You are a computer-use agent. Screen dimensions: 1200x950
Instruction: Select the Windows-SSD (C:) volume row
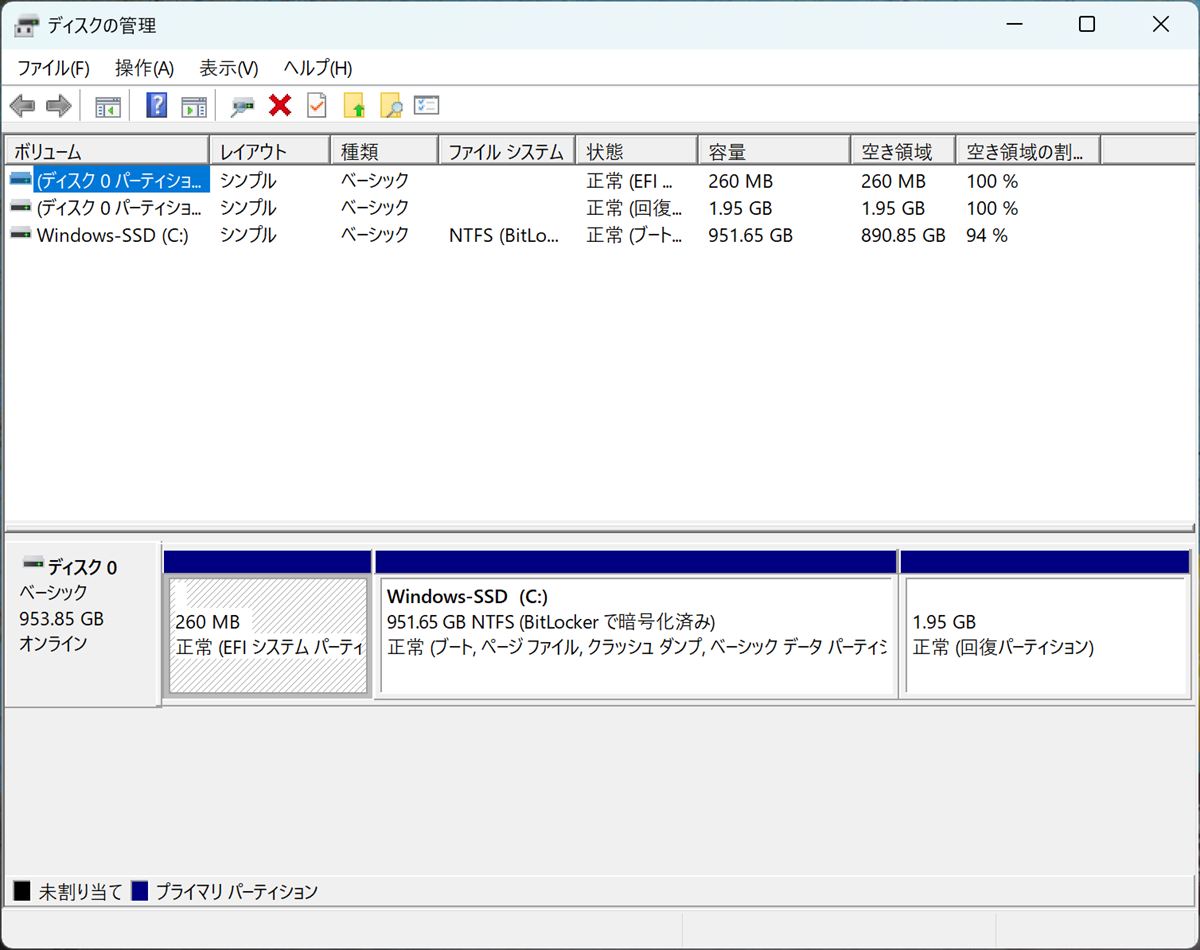600,235
